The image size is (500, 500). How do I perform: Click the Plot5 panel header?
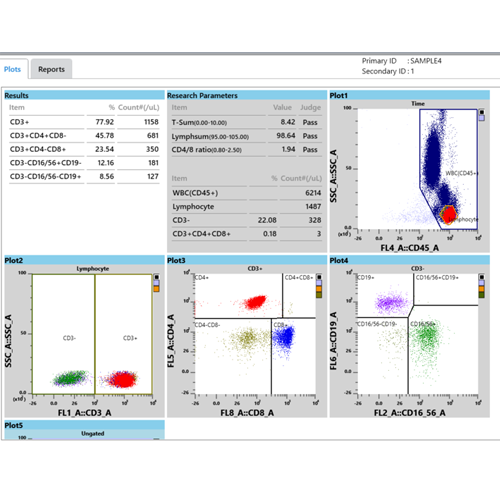coord(84,425)
